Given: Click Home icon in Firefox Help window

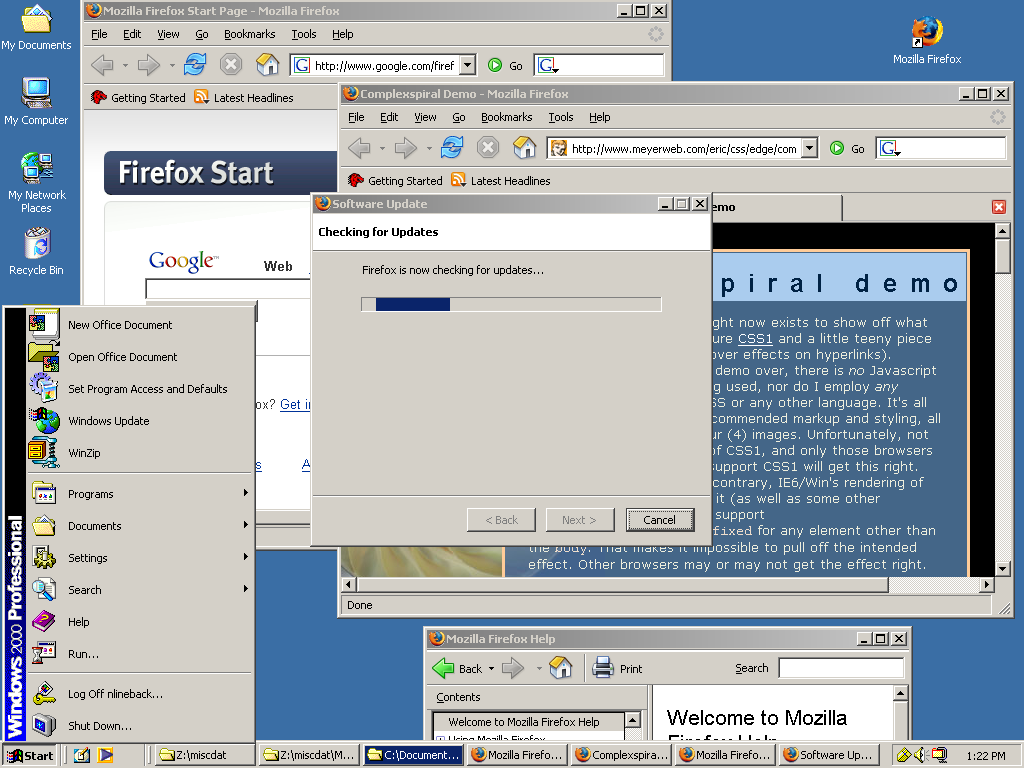Looking at the screenshot, I should pyautogui.click(x=561, y=668).
